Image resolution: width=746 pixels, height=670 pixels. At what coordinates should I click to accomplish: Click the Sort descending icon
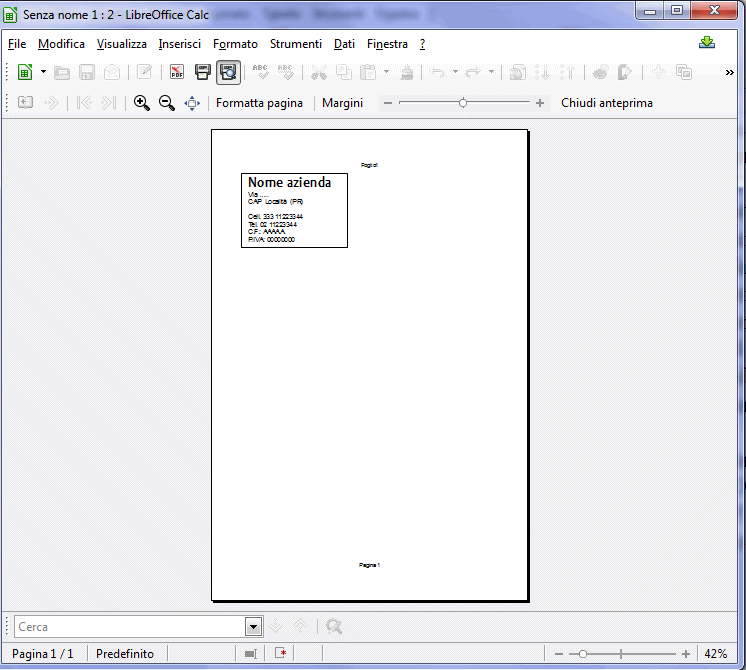coord(567,72)
